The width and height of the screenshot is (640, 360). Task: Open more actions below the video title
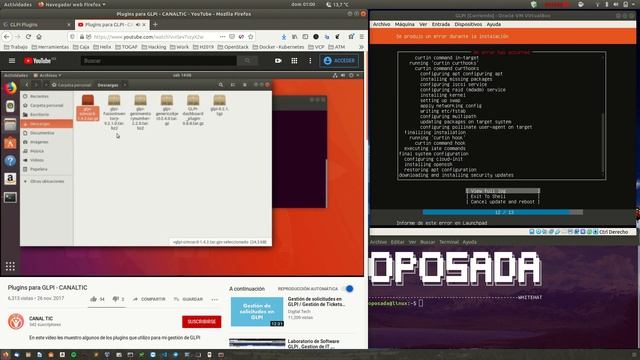pyautogui.click(x=215, y=299)
